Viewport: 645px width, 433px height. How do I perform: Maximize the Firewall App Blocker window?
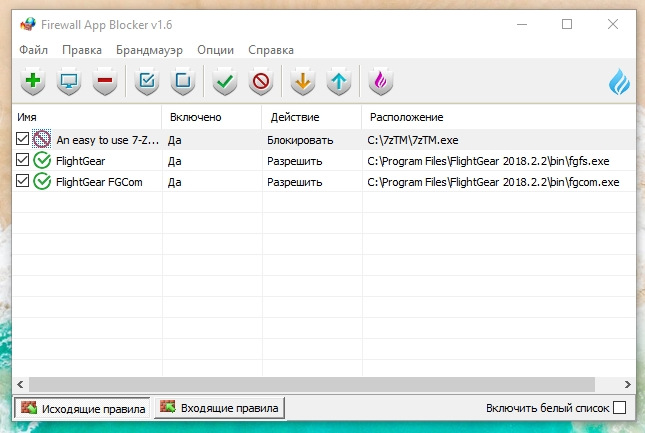[567, 24]
